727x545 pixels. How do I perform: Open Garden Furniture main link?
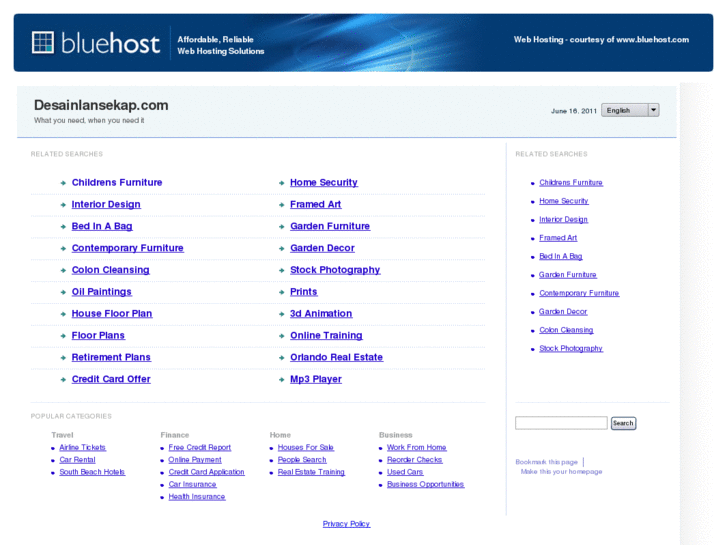[x=330, y=226]
